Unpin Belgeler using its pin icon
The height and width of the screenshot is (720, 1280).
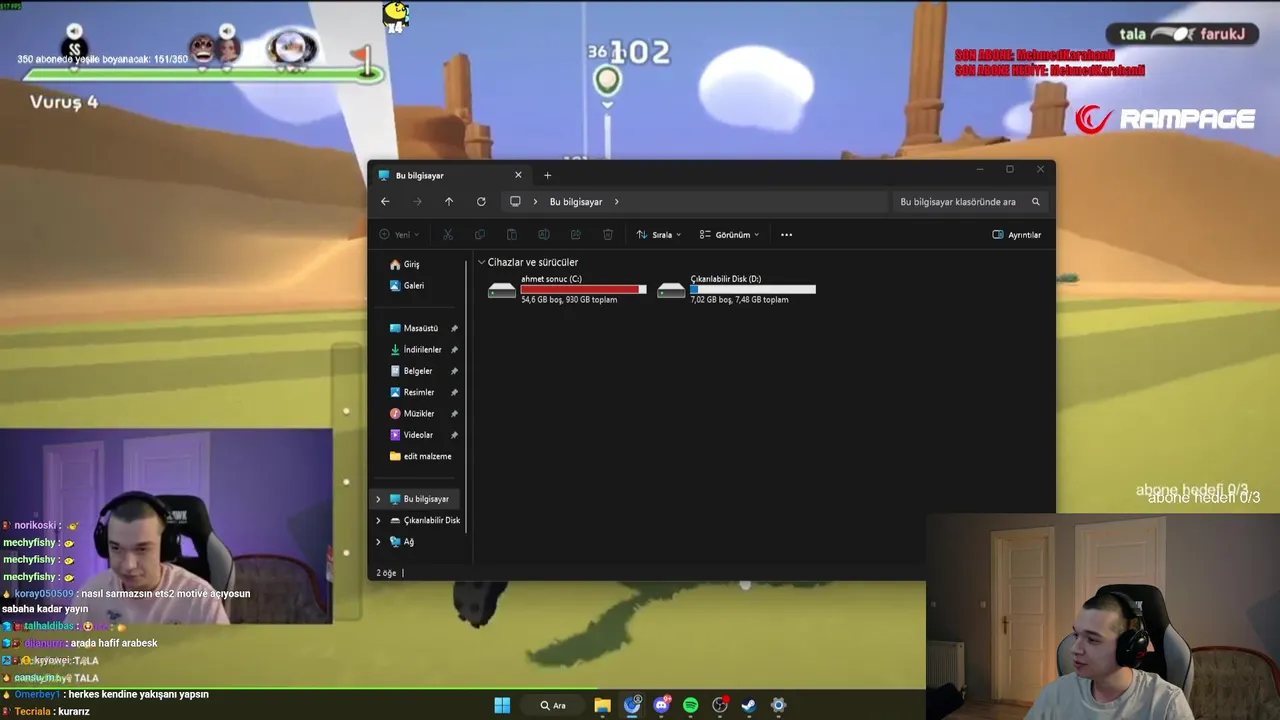[x=454, y=371]
